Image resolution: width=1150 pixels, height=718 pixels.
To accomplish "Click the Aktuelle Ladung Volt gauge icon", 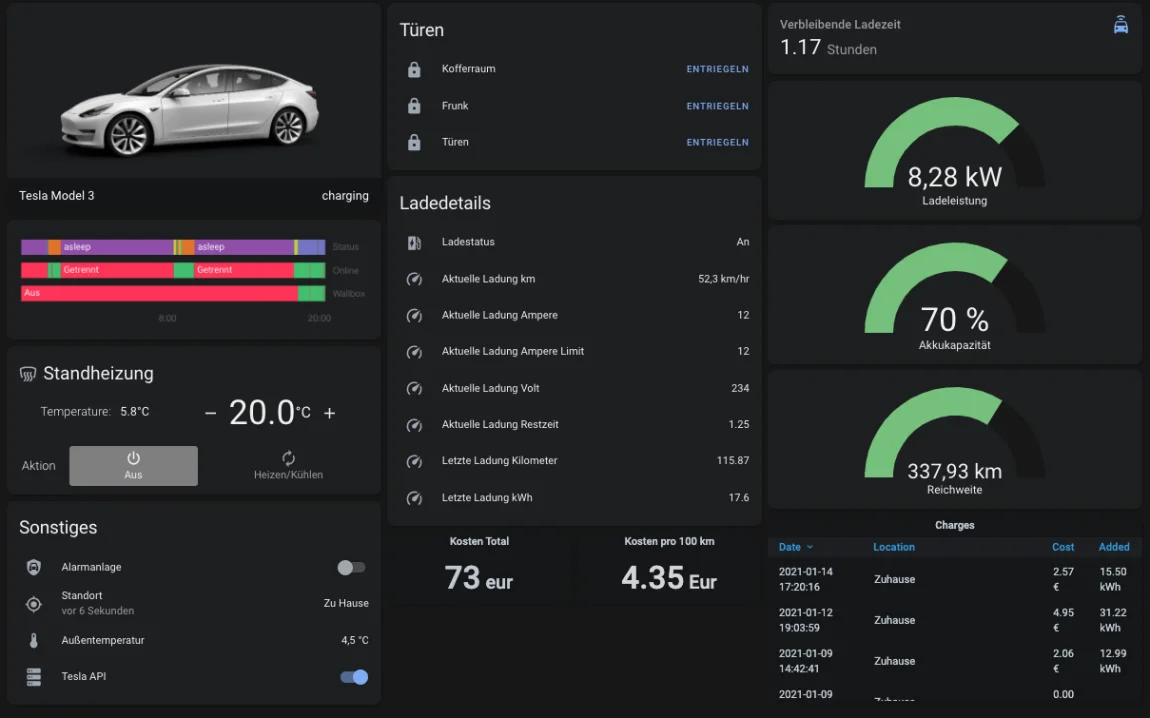I will (414, 389).
